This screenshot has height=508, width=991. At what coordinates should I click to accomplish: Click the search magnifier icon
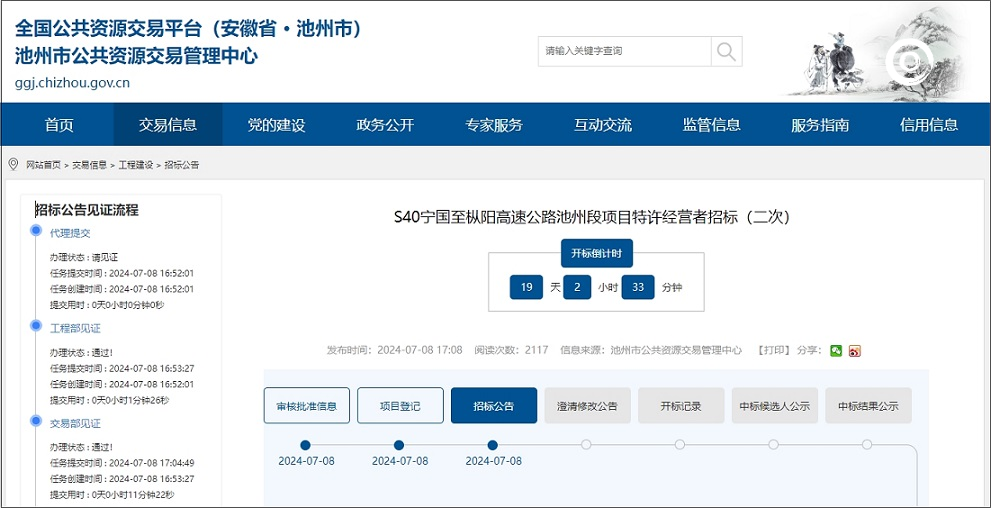click(x=727, y=51)
